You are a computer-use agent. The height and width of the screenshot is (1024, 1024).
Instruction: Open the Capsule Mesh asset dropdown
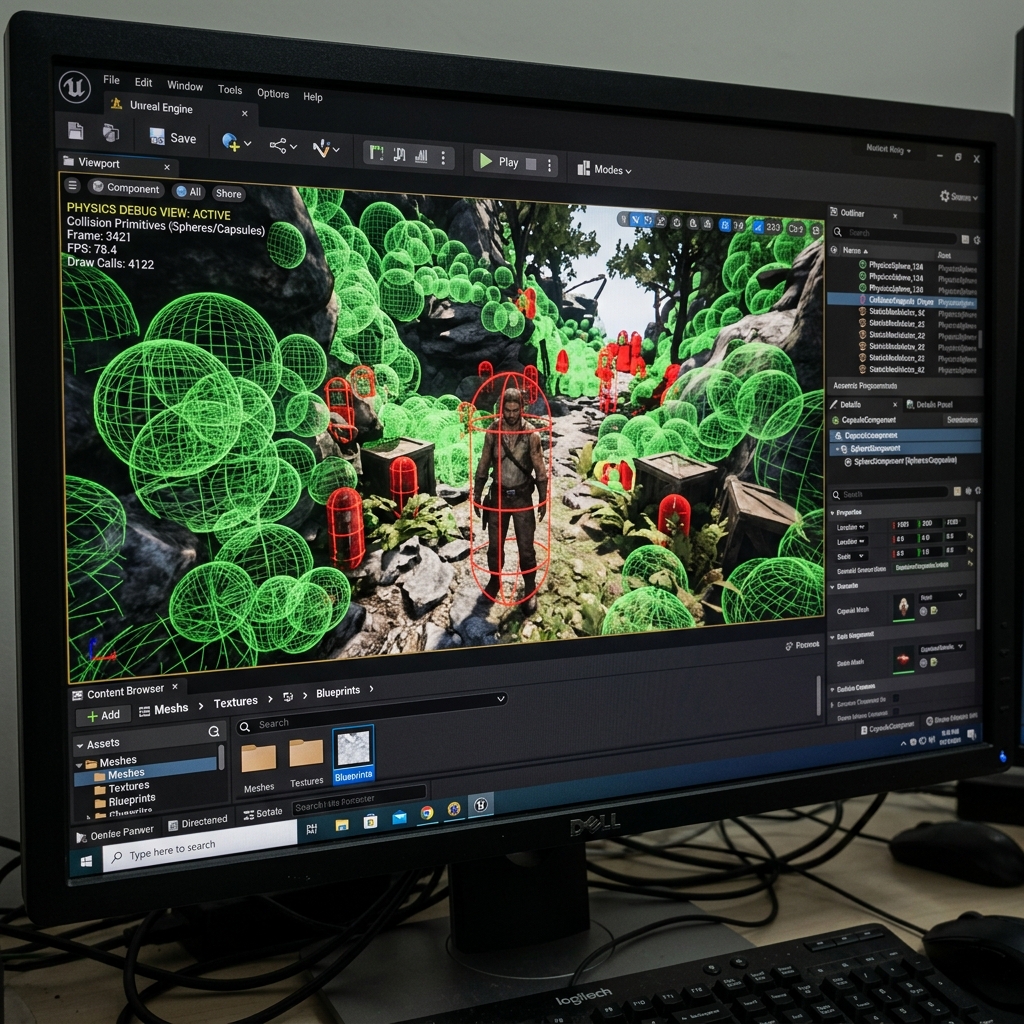tap(942, 596)
